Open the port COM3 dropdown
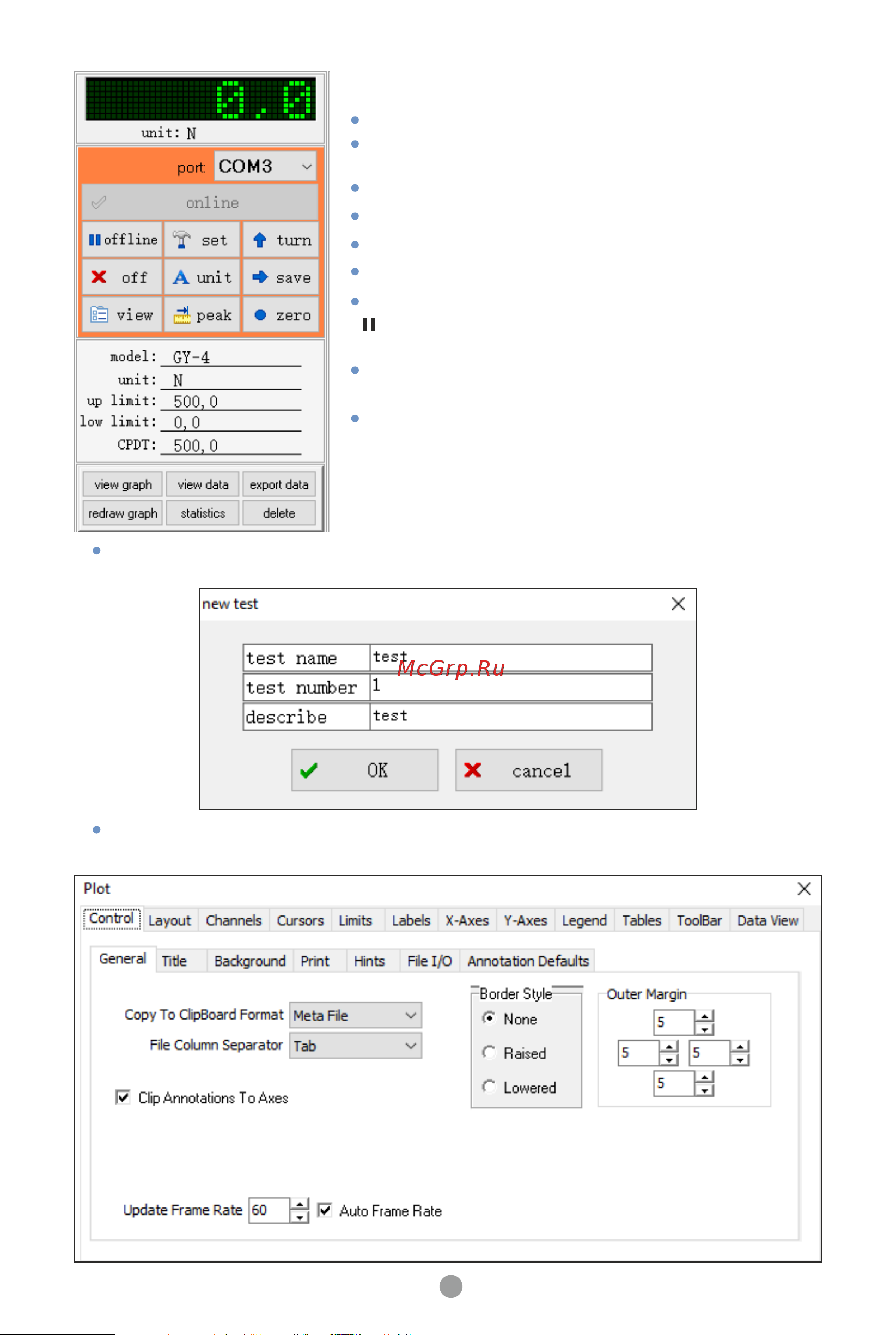 click(x=265, y=166)
